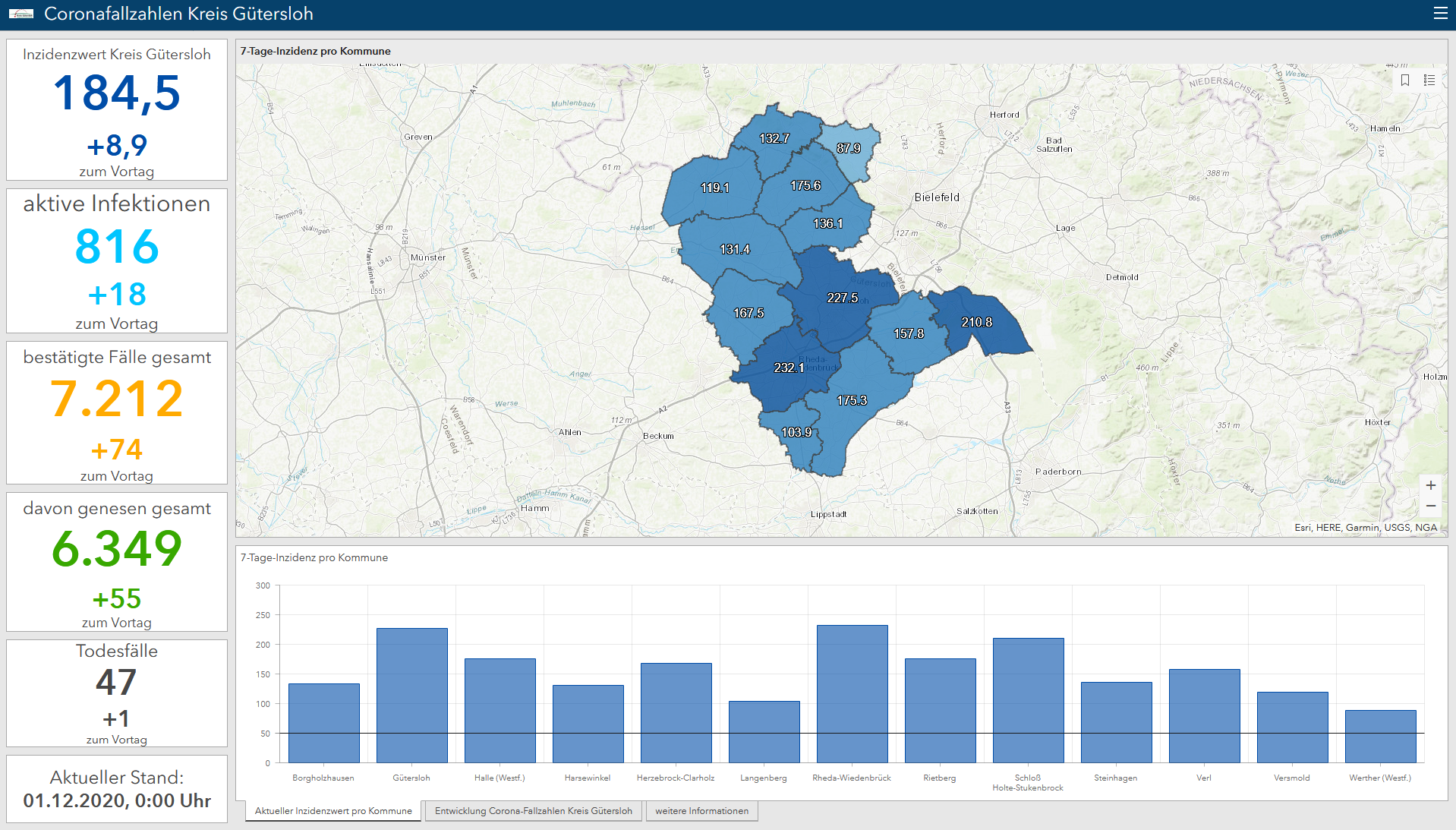Zoom in on the map
This screenshot has height=830, width=1456.
coord(1430,485)
